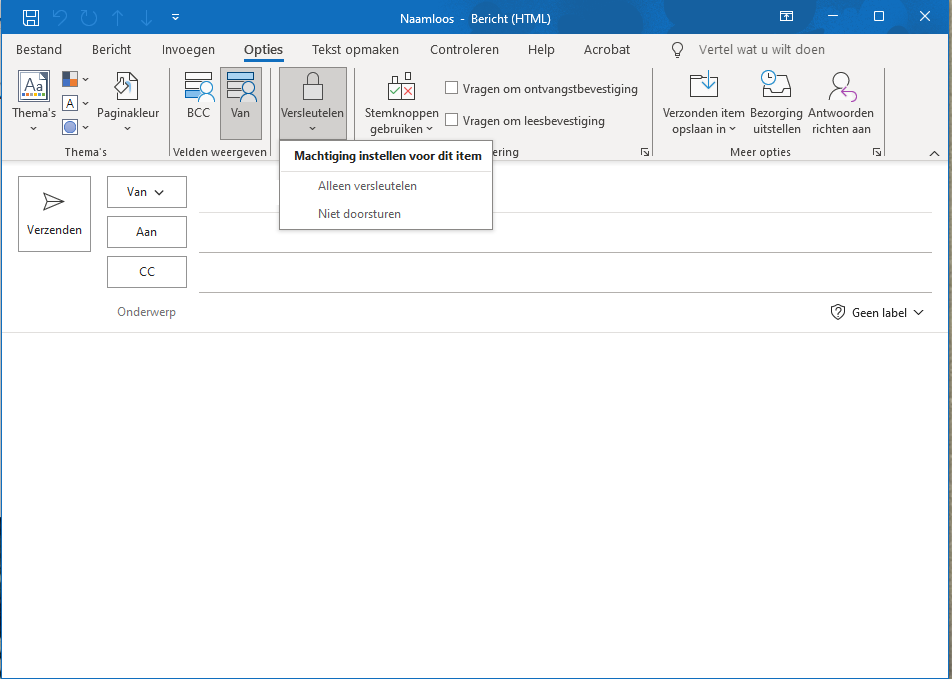Toggle the Van field button
This screenshot has height=679, width=952.
pyautogui.click(x=240, y=103)
